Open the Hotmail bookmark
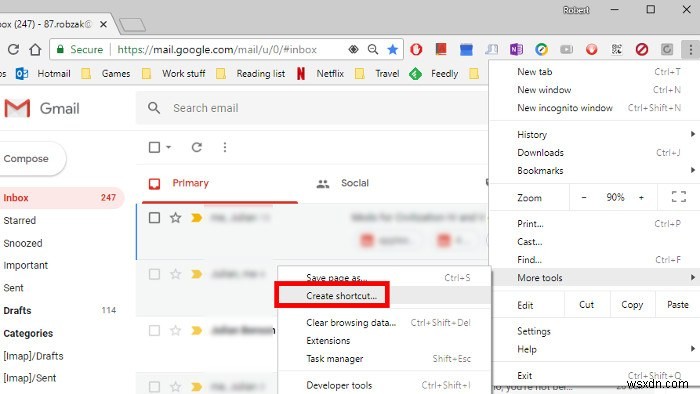 tap(43, 73)
